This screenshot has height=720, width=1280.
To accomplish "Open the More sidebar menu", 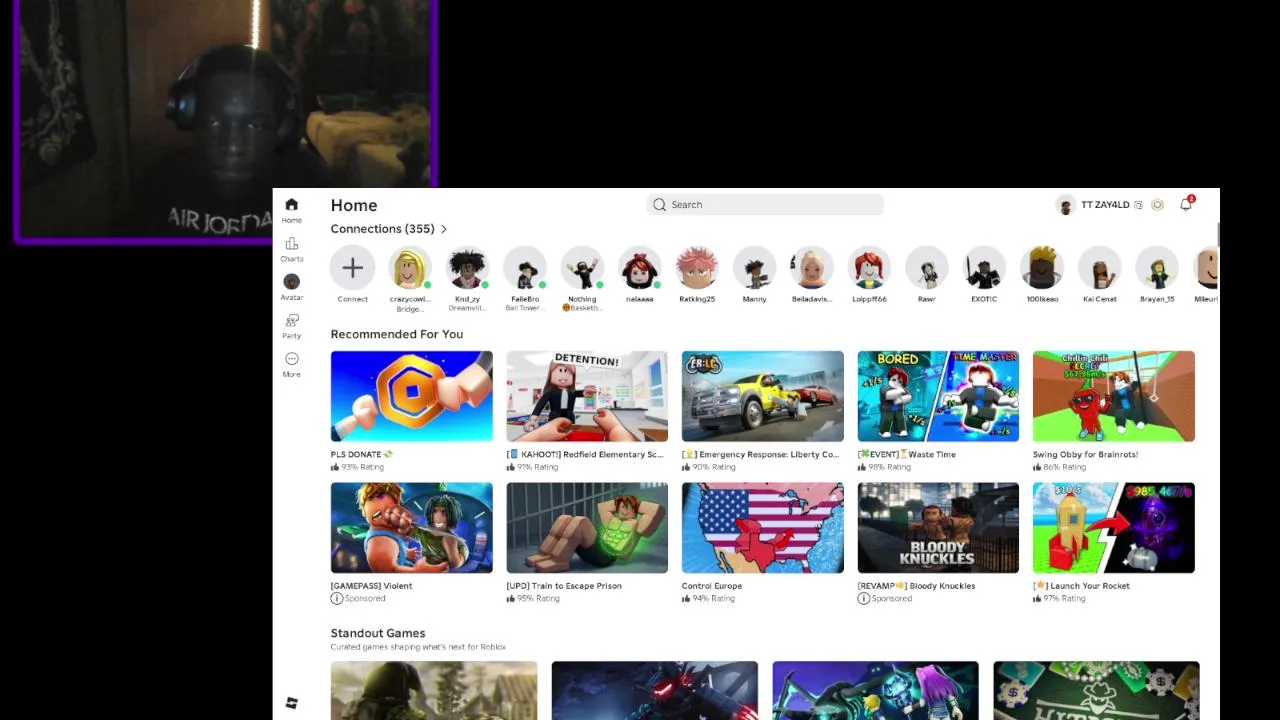I will point(291,359).
